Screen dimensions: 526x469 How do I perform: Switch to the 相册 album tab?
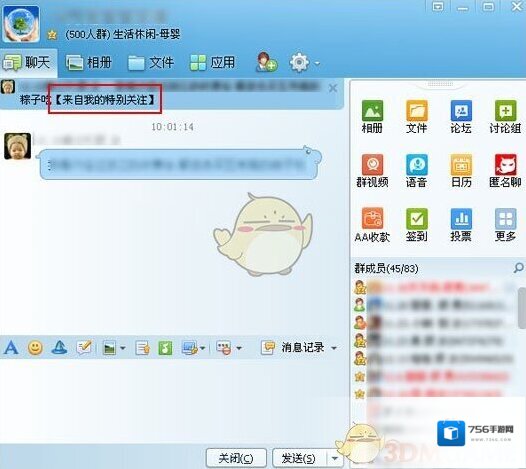(89, 63)
